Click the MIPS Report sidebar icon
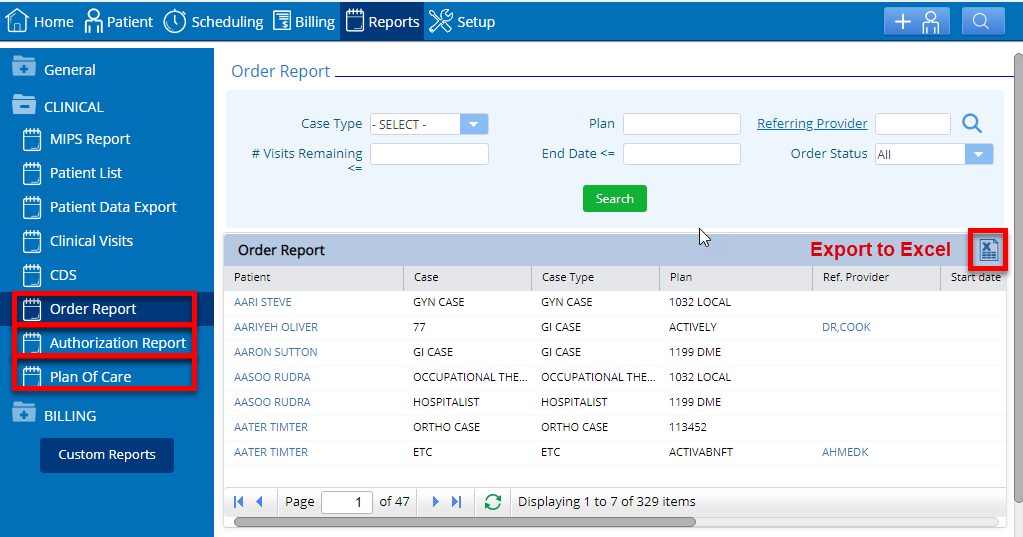 click(x=32, y=139)
